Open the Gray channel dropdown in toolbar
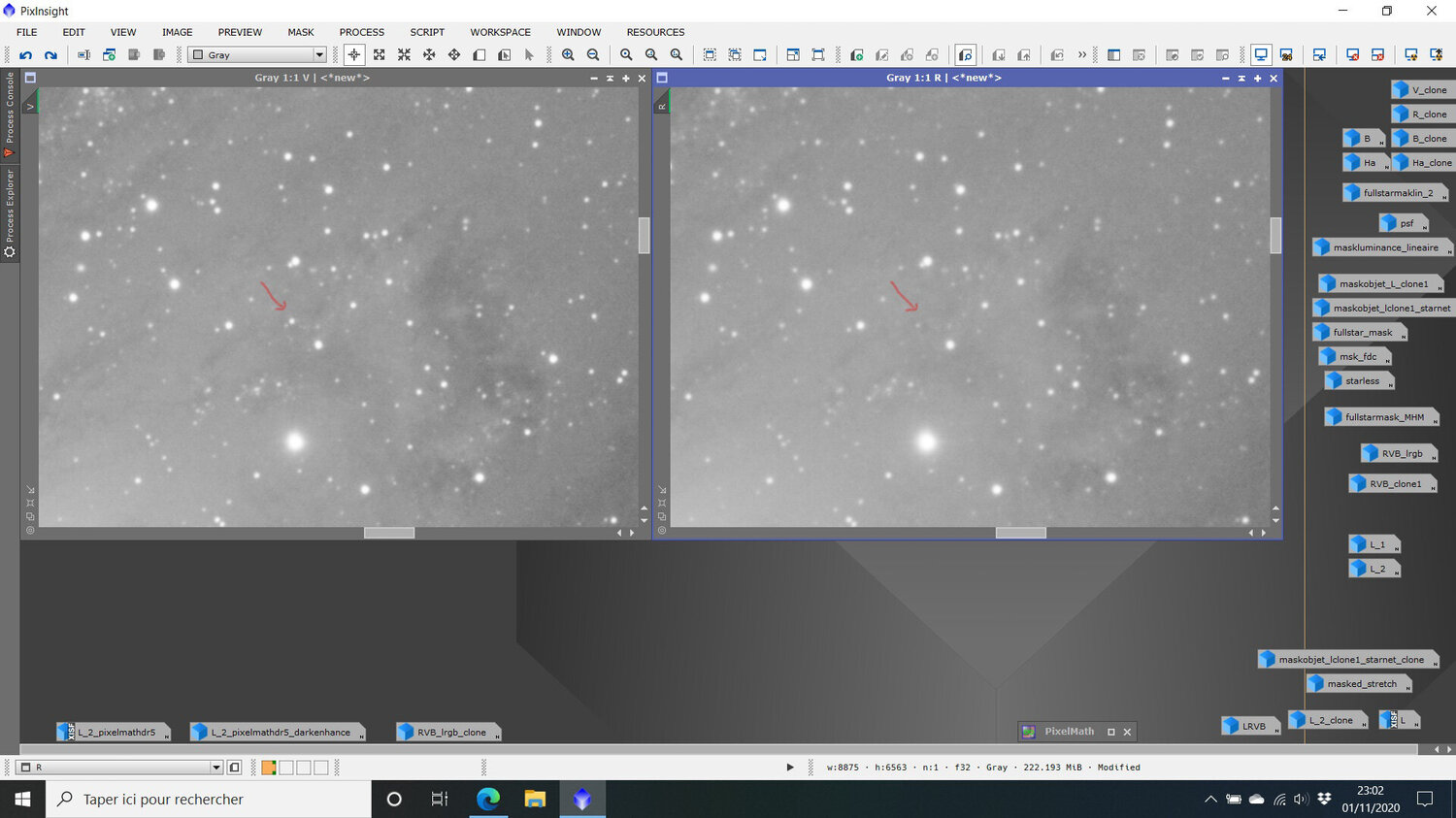This screenshot has width=1456, height=818. coord(257,55)
